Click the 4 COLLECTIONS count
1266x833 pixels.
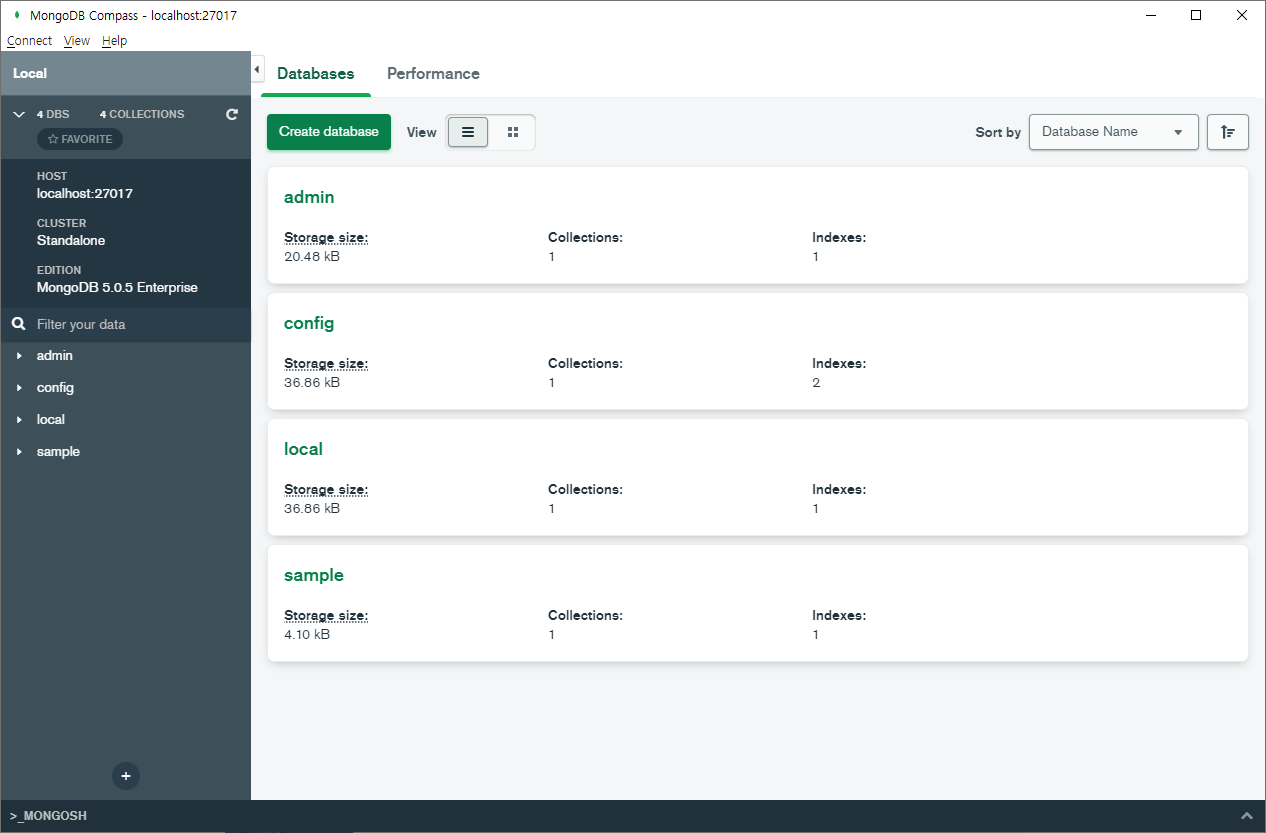[x=142, y=114]
